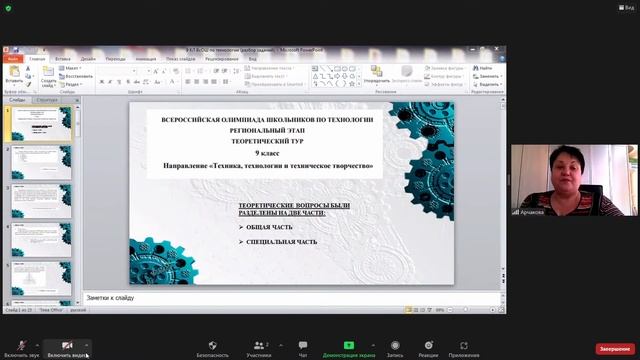Switch to Структура outline pane tab
640x360 pixels.
pos(47,100)
